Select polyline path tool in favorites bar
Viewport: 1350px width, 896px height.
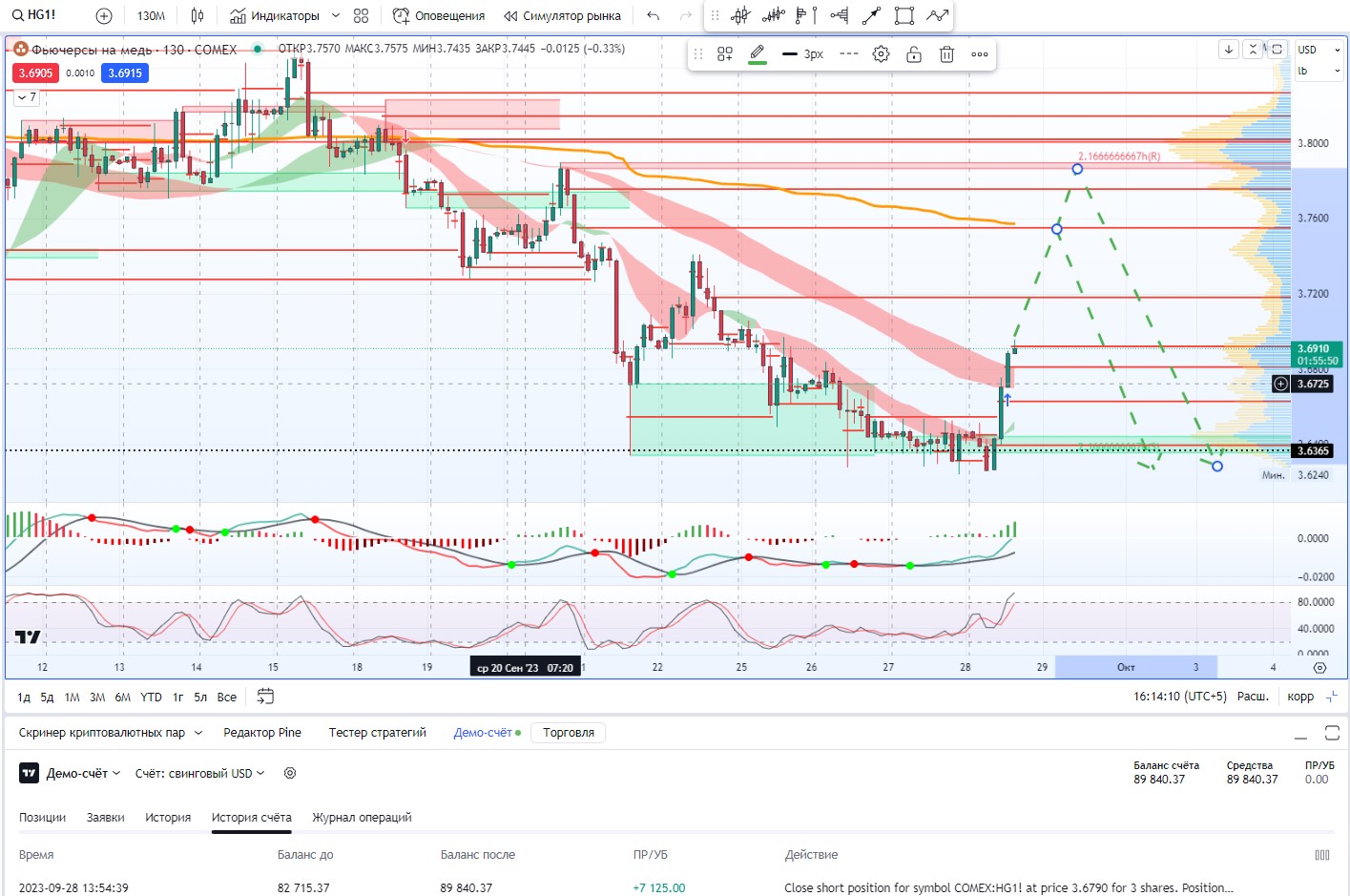tap(937, 15)
